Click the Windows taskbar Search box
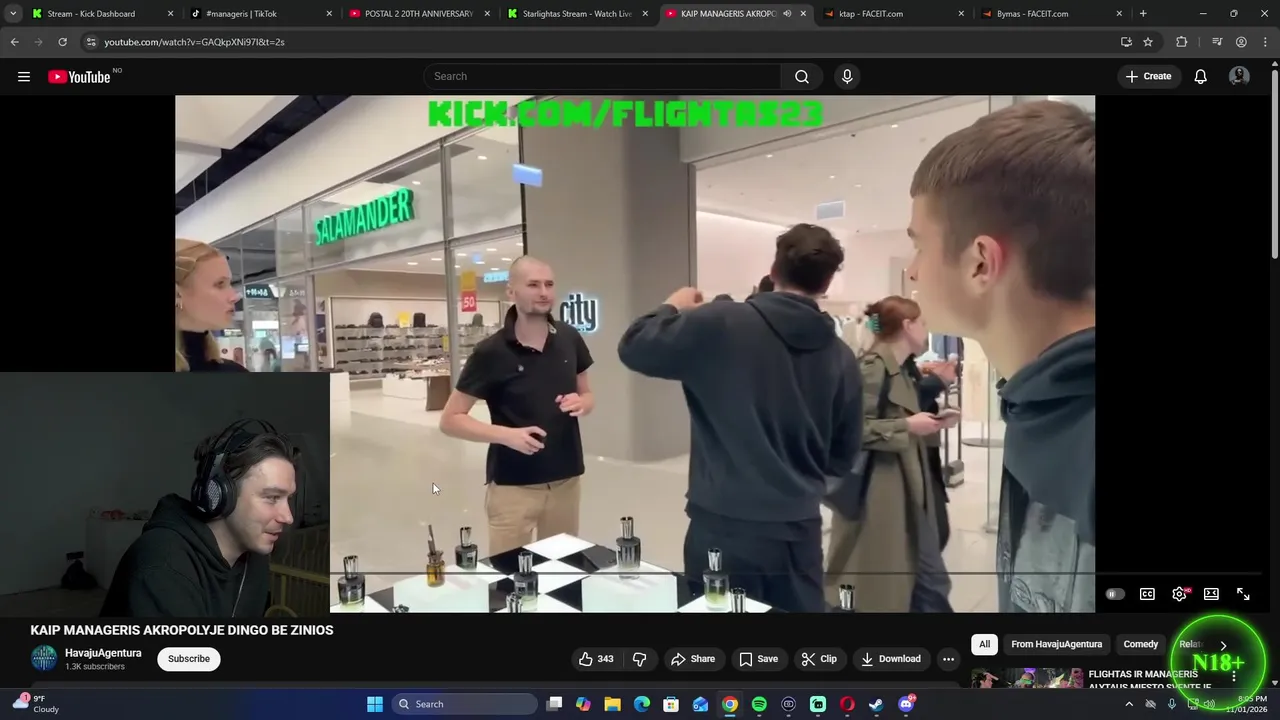The height and width of the screenshot is (720, 1280). click(x=464, y=704)
